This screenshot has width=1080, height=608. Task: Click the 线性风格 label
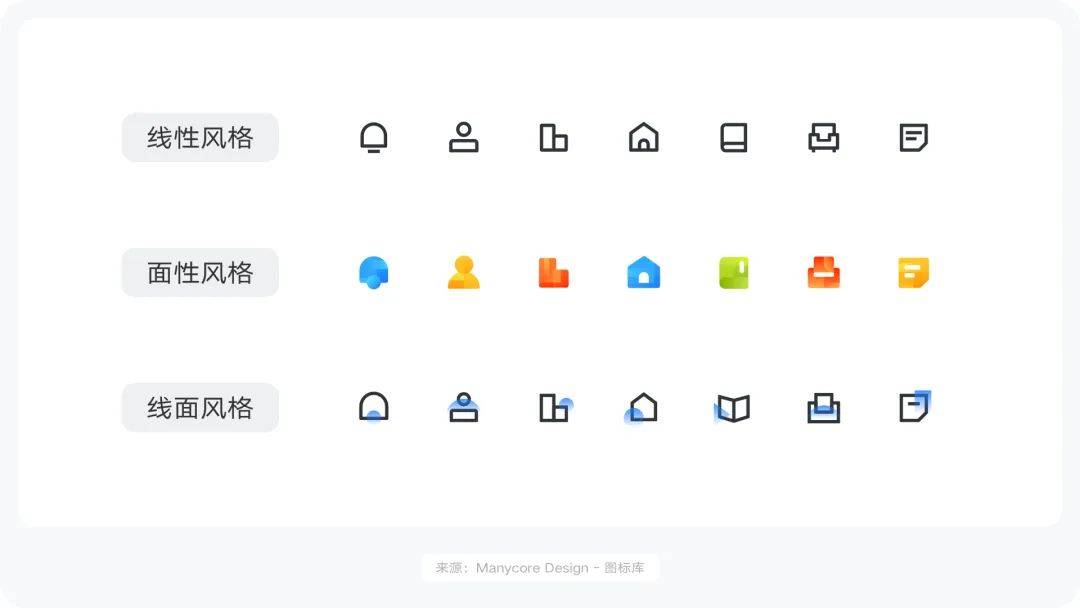click(200, 138)
